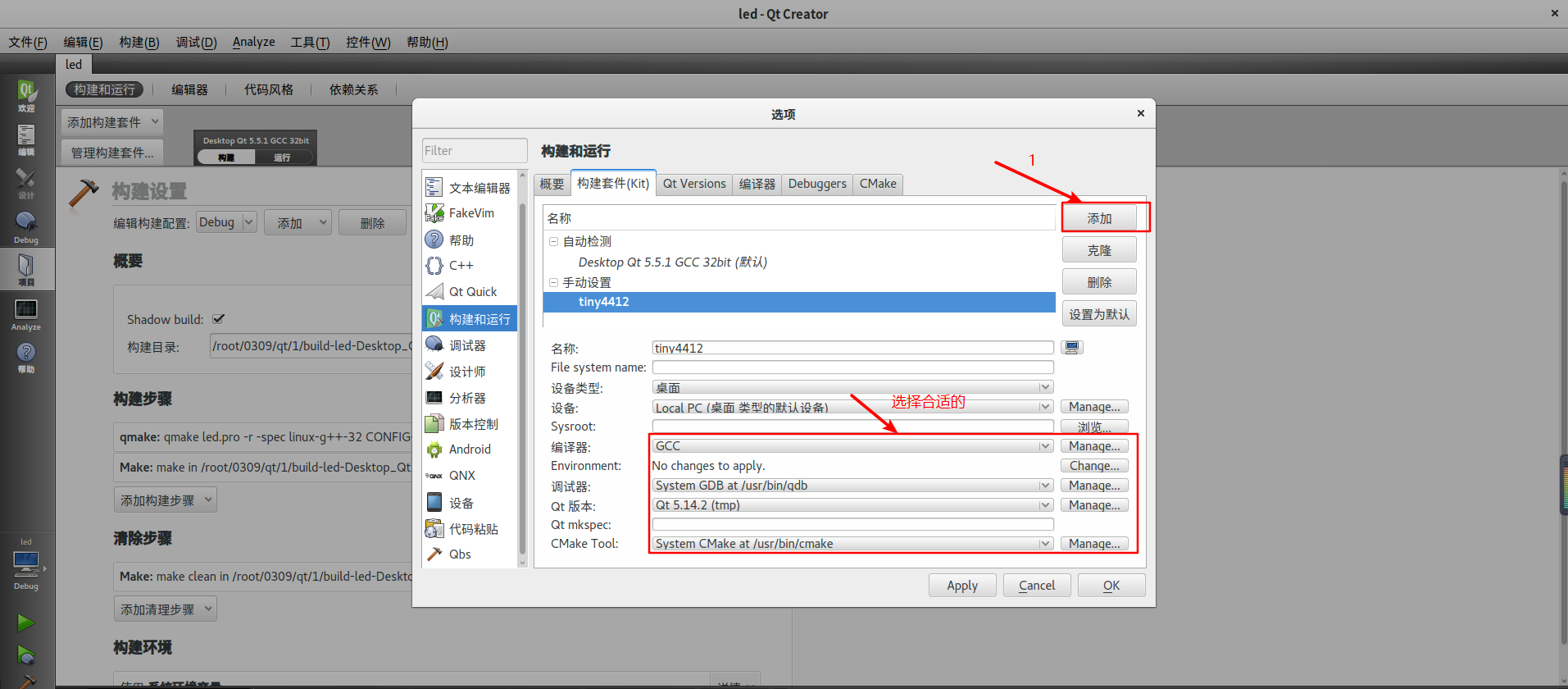Viewport: 1568px width, 689px height.
Task: Select 设备 category in options list
Action: [469, 503]
